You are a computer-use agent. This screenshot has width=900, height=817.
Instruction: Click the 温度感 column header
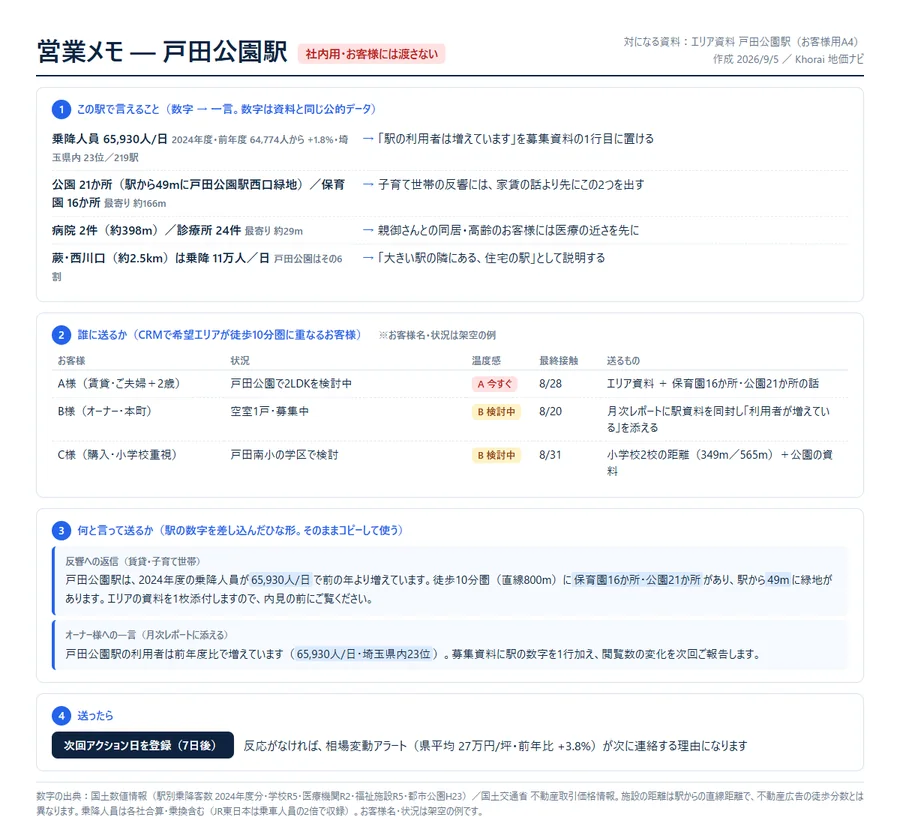click(x=486, y=361)
